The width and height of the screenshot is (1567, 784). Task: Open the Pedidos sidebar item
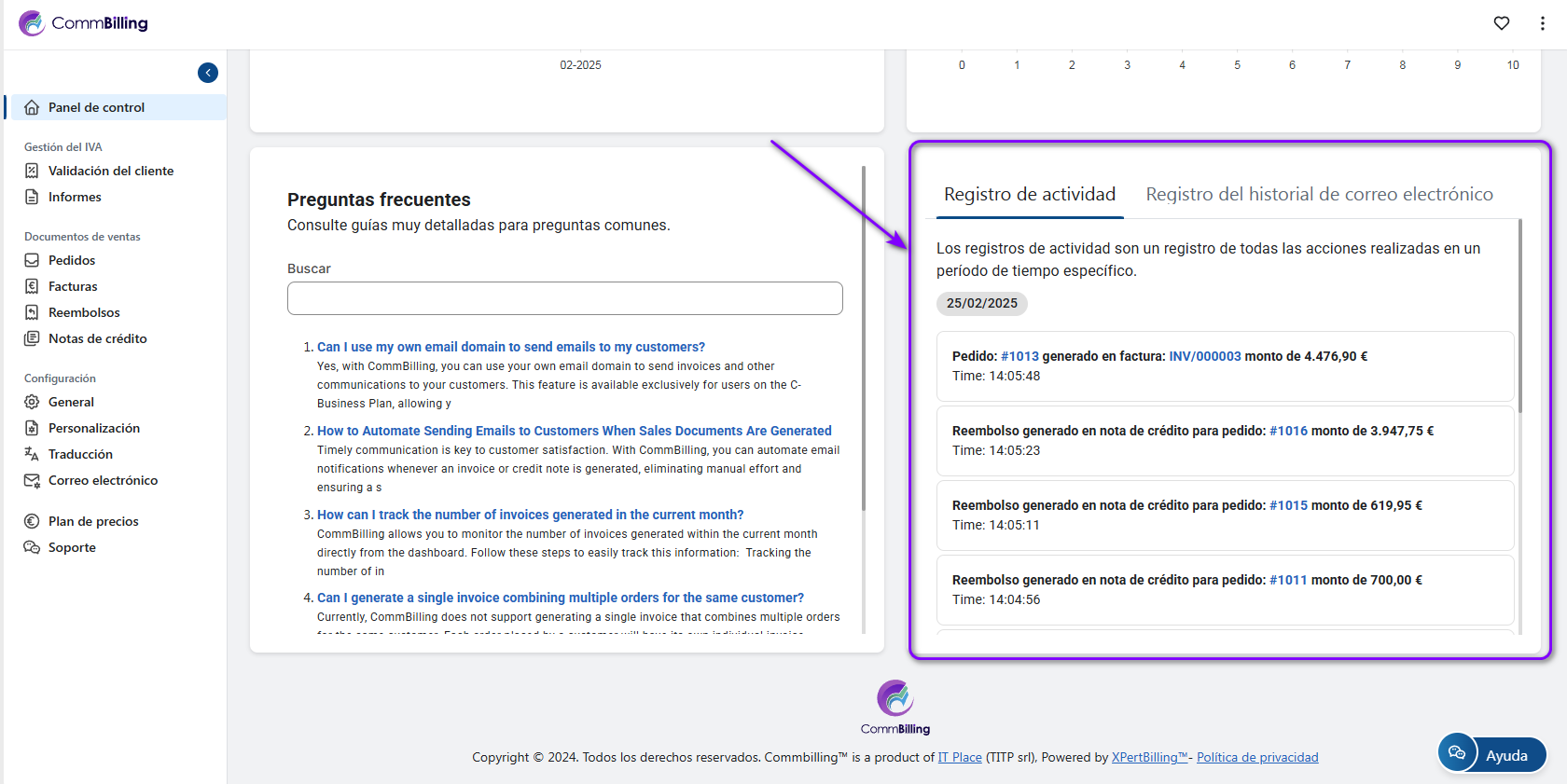[72, 260]
